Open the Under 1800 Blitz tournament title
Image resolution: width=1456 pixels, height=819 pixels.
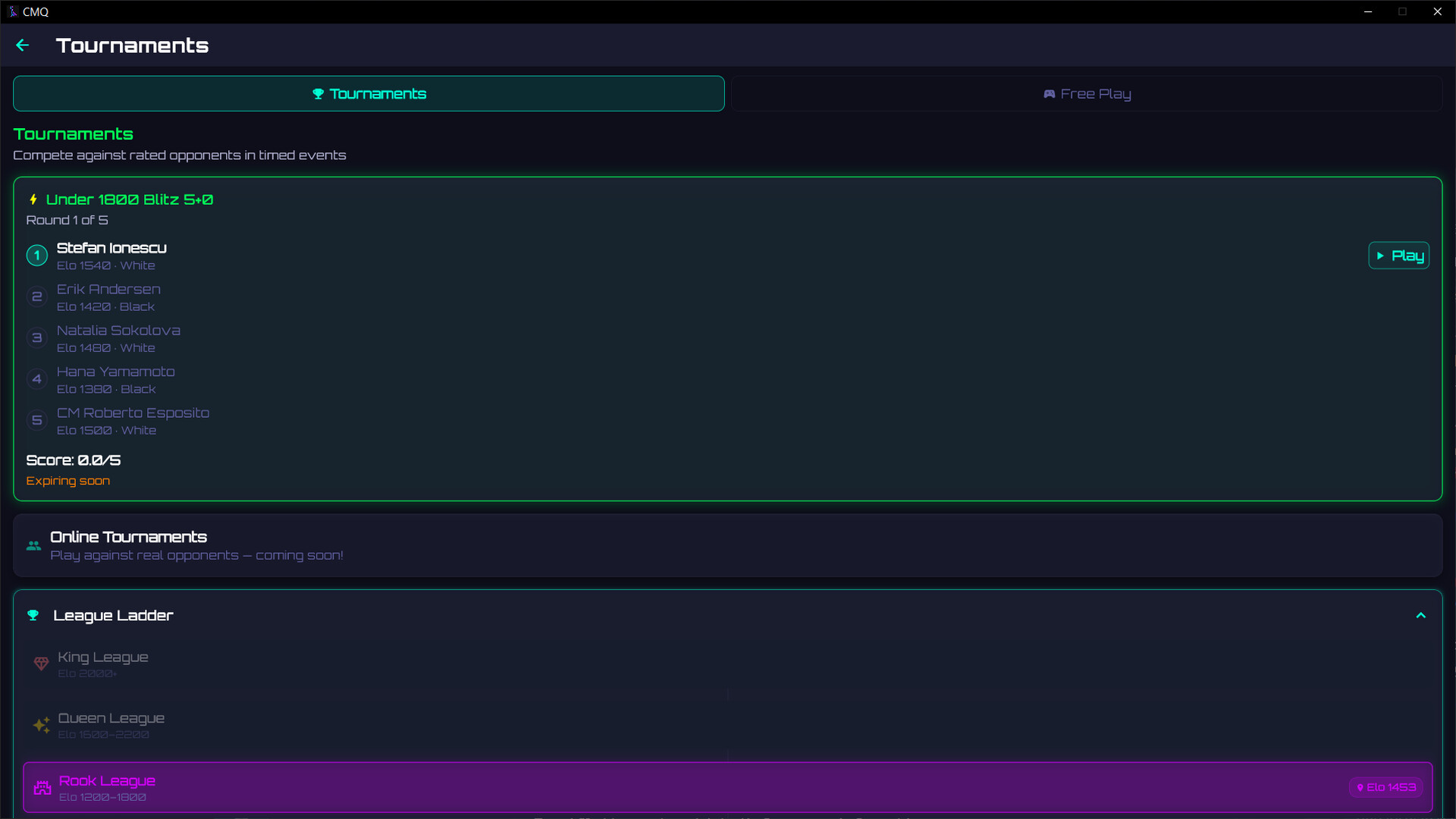129,199
